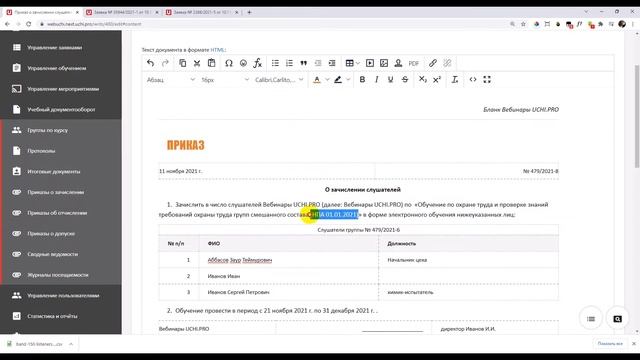The image size is (640, 360).
Task: Expand the table options dropdown arrow
Action: 358,63
